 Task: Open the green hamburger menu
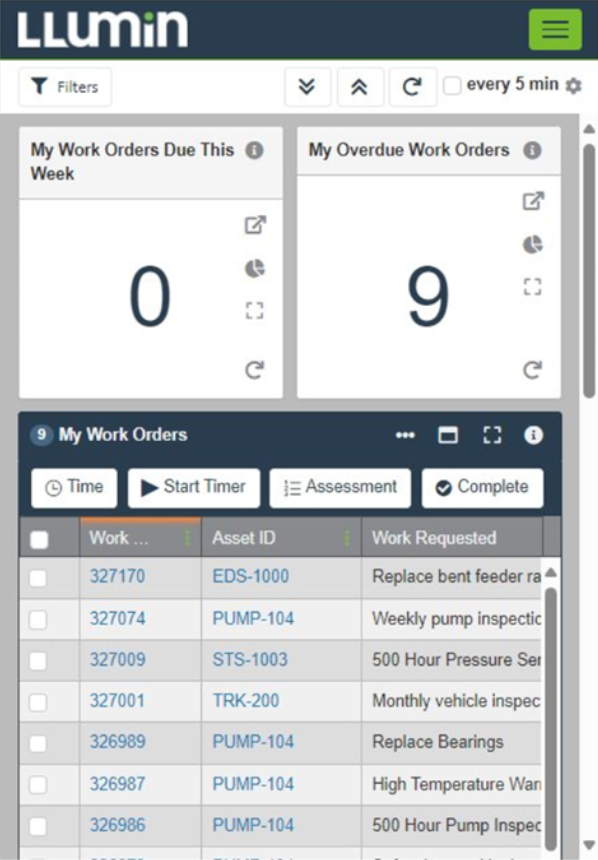(x=555, y=29)
